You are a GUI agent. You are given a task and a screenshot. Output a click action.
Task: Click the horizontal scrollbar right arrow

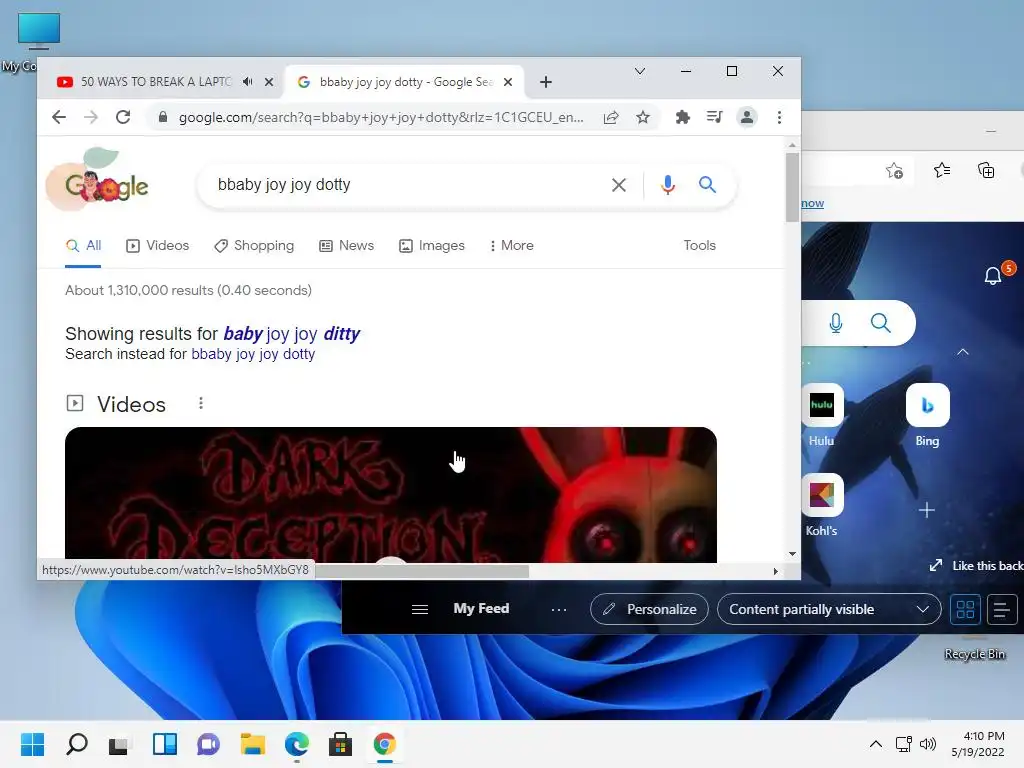coord(775,571)
